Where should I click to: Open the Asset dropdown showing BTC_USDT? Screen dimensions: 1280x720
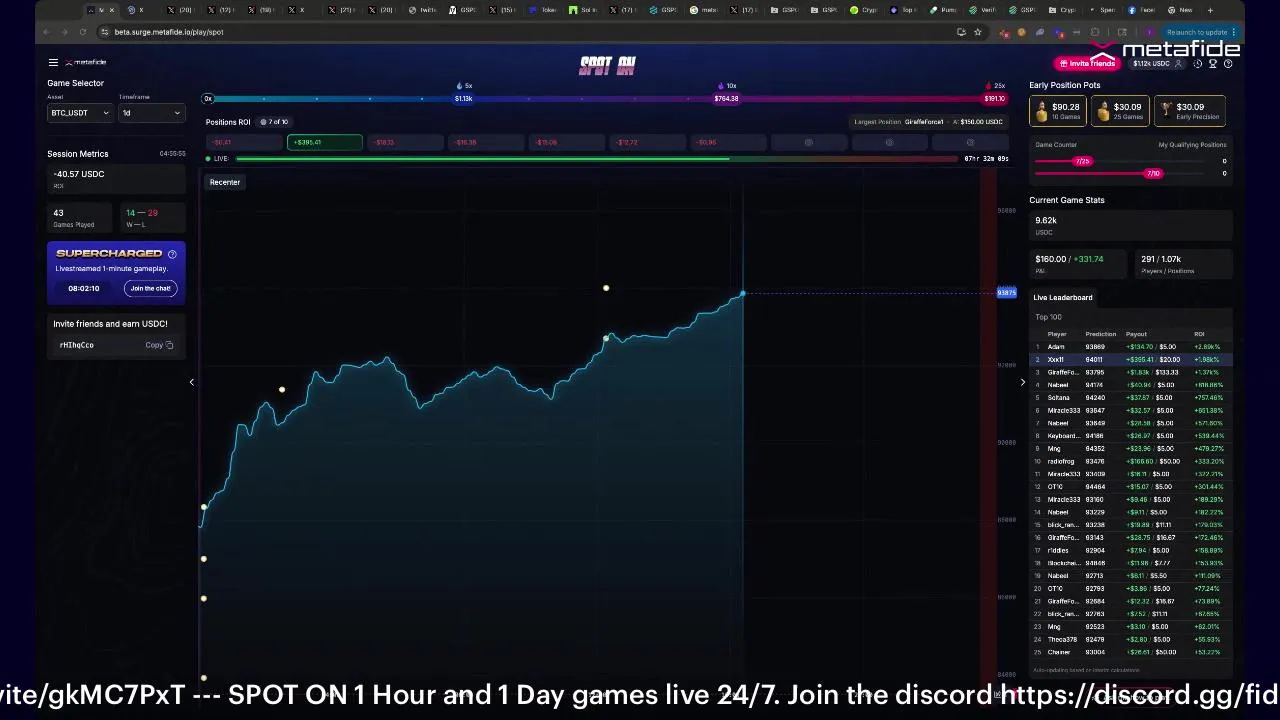pyautogui.click(x=79, y=113)
